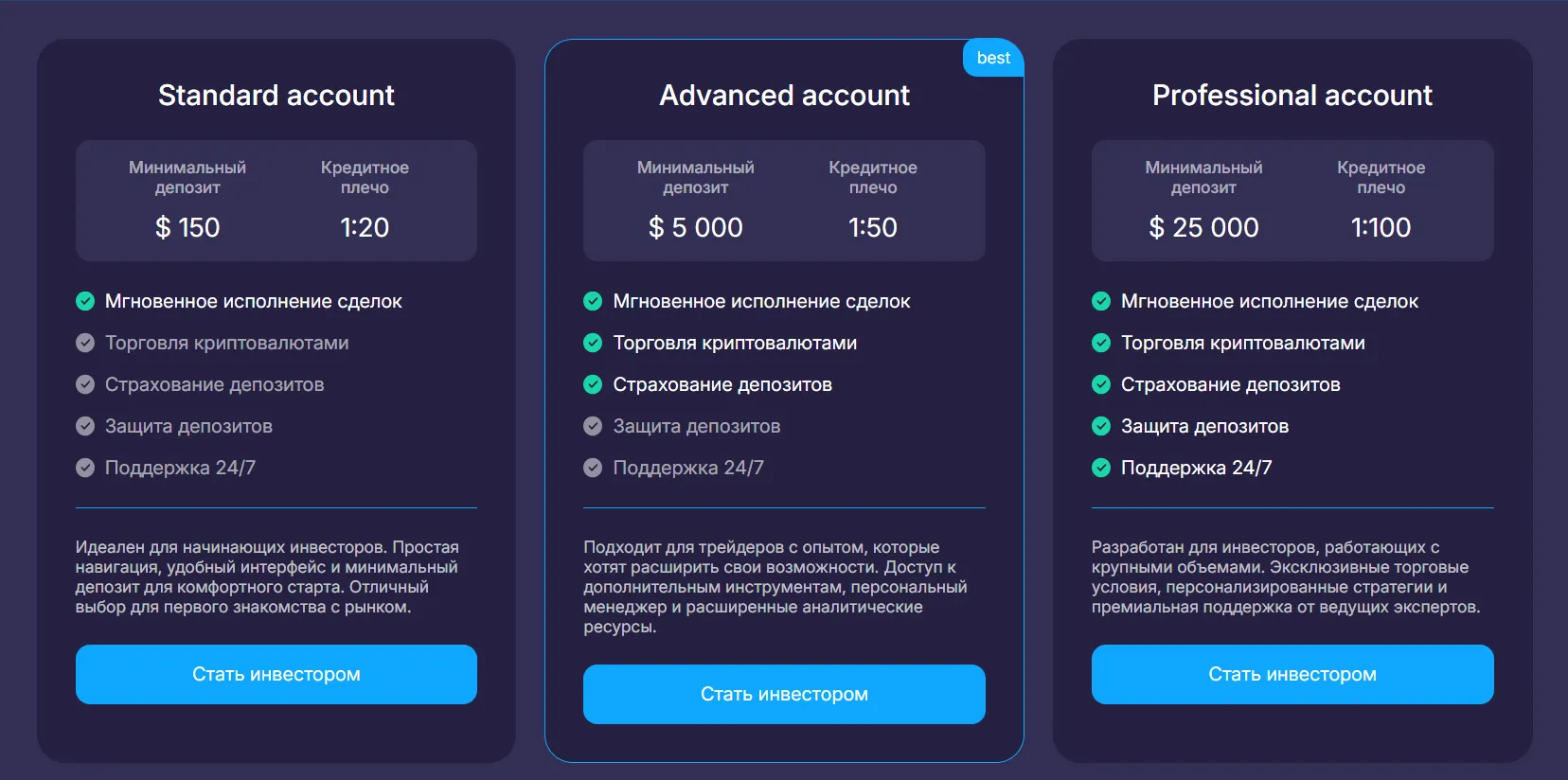Click gray checkmark beside Advanced's Защита депозитов
The width and height of the screenshot is (1568, 780).
593,426
